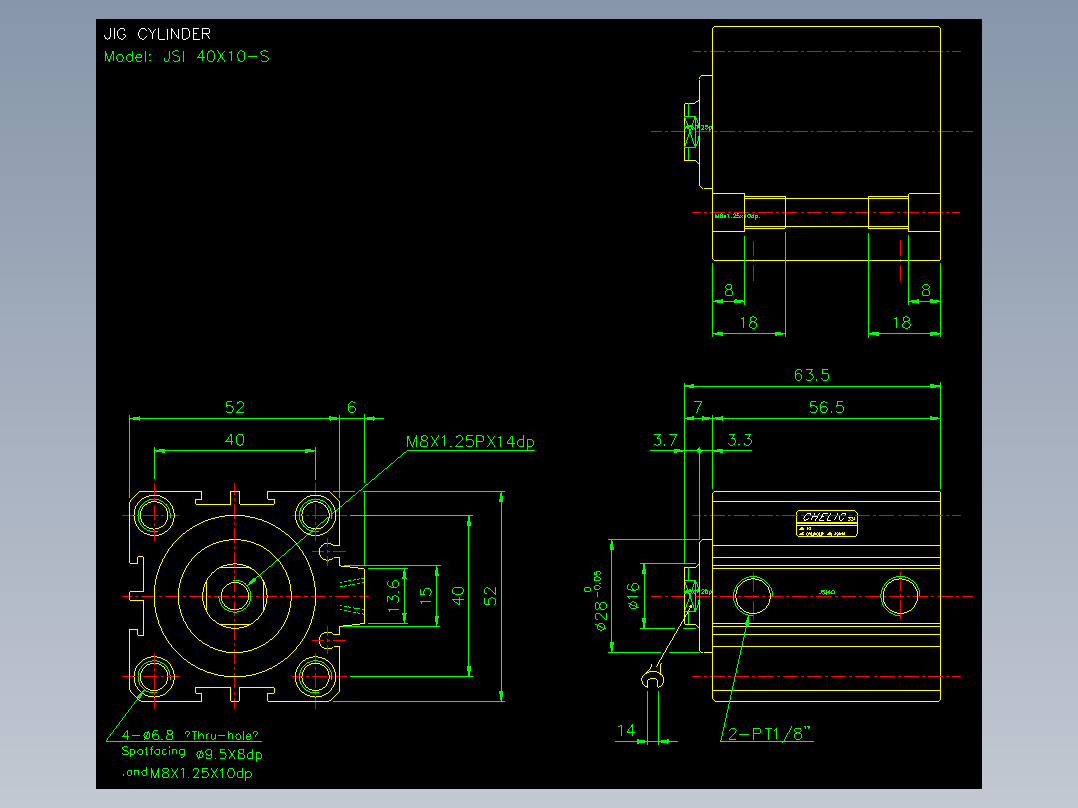Click the 13.6 vertical dimension
Screen dimensions: 1078x808
393,596
